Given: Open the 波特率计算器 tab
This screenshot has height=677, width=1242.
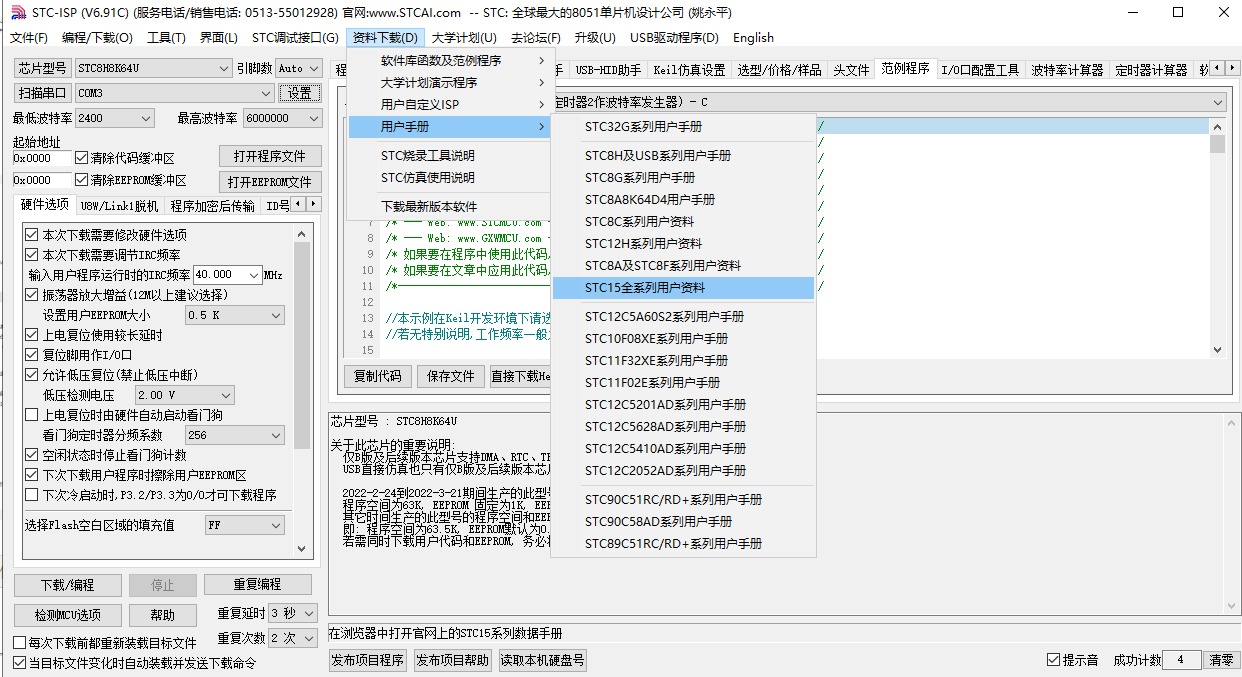Looking at the screenshot, I should [x=1067, y=70].
